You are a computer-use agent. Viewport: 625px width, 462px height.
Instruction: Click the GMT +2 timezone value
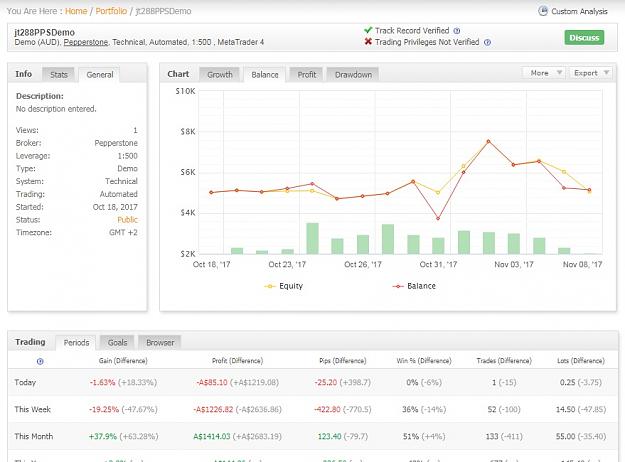click(123, 232)
